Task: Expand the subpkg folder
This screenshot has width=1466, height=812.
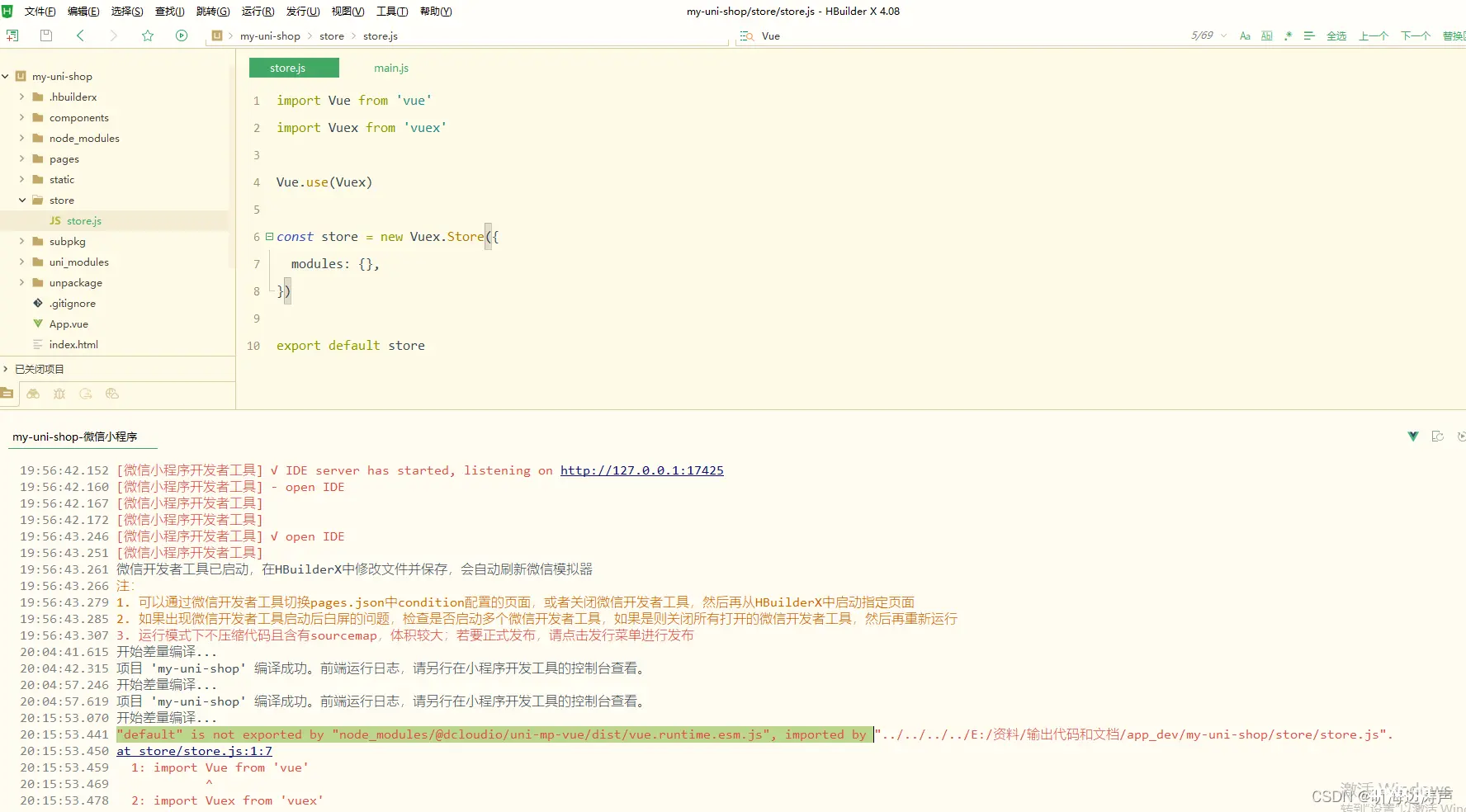Action: pos(22,241)
